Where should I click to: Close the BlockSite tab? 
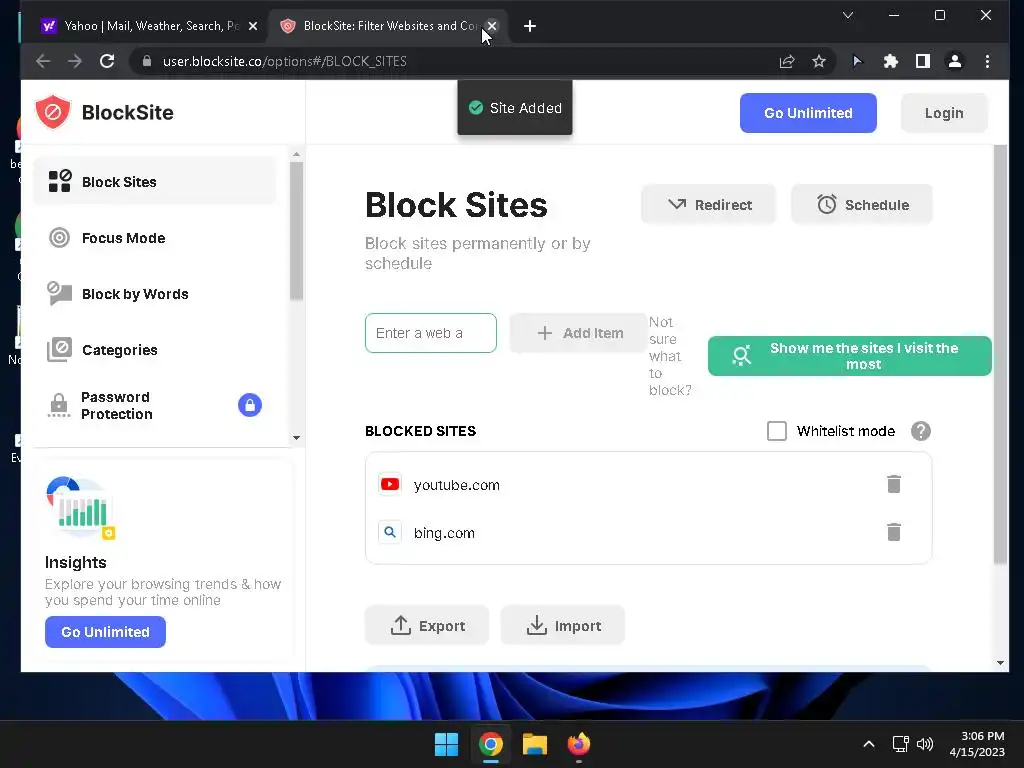(492, 26)
